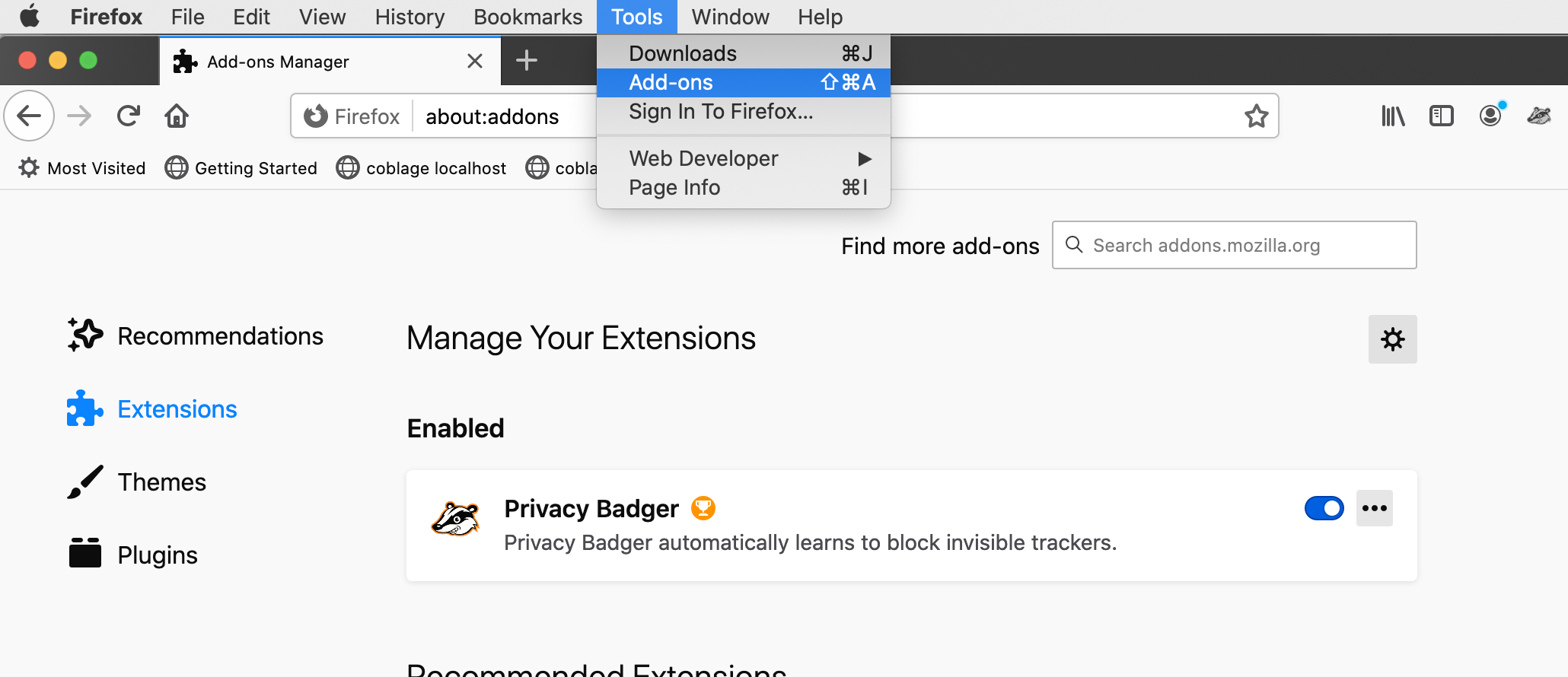1568x677 pixels.
Task: Open the sidebar view icon
Action: click(x=1442, y=116)
